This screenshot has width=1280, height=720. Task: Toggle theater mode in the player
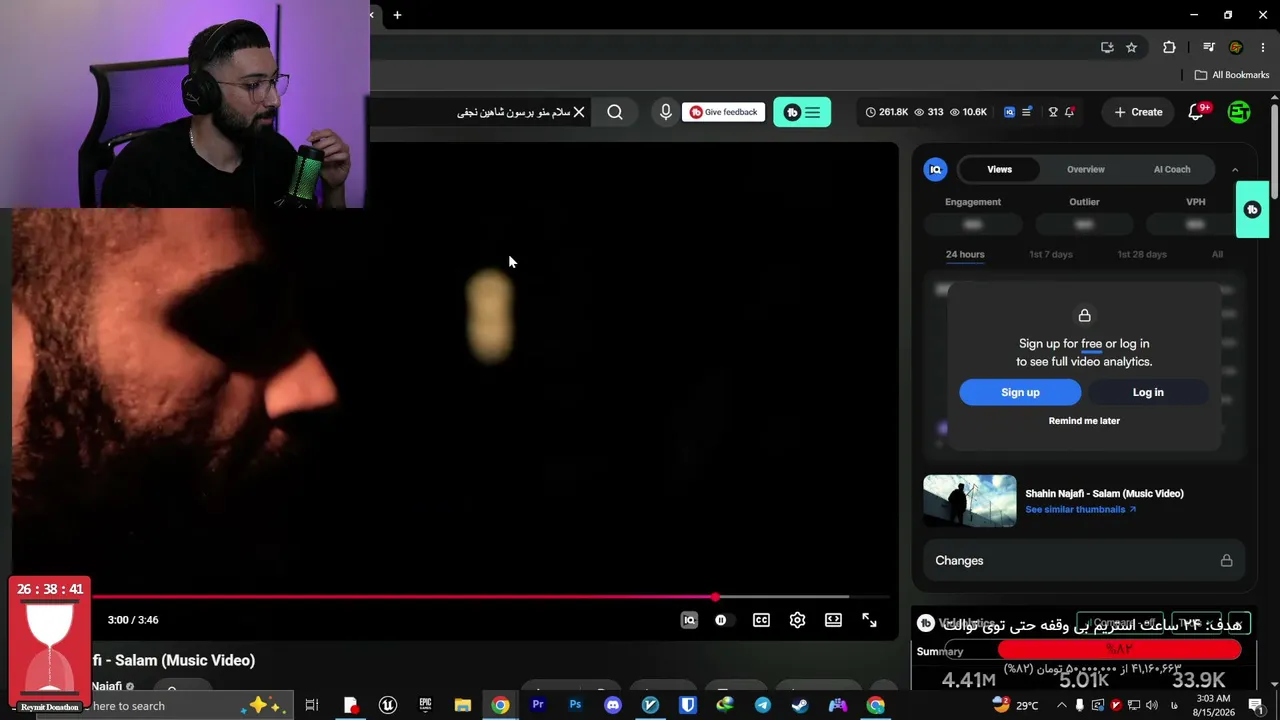833,620
